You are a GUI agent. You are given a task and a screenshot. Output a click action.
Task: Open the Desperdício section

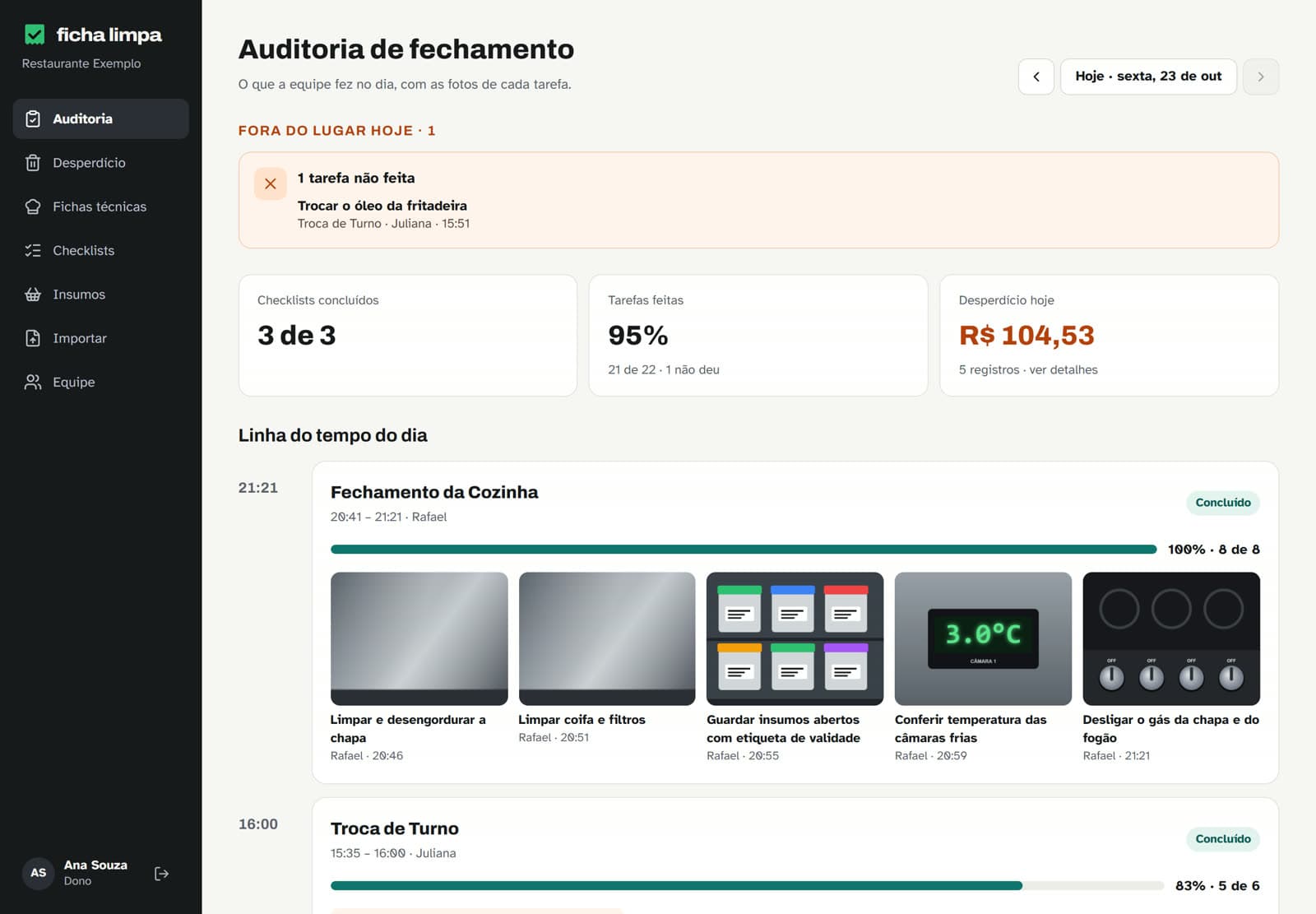[101, 163]
